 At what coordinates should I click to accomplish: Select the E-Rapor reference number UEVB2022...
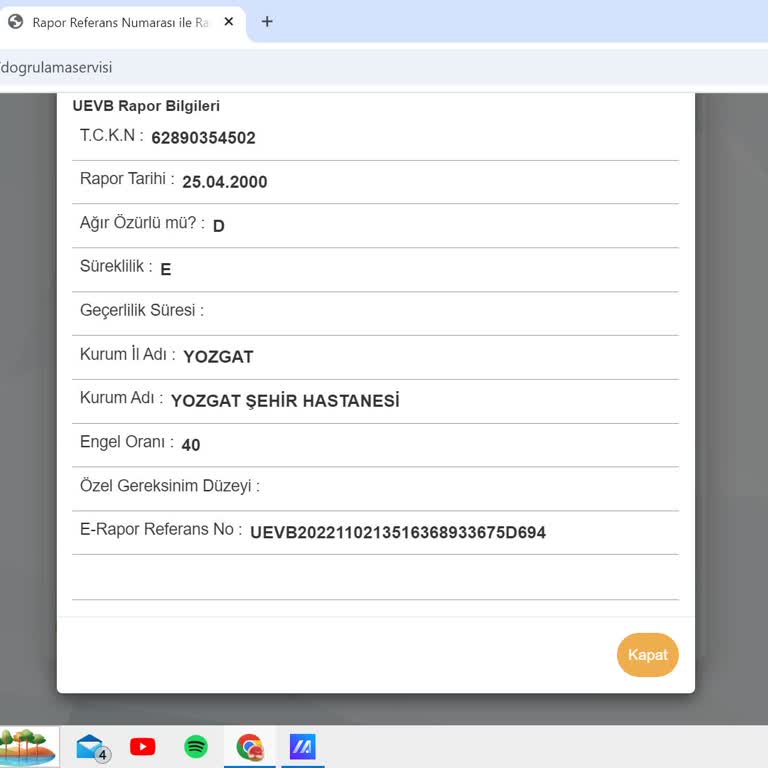click(398, 532)
